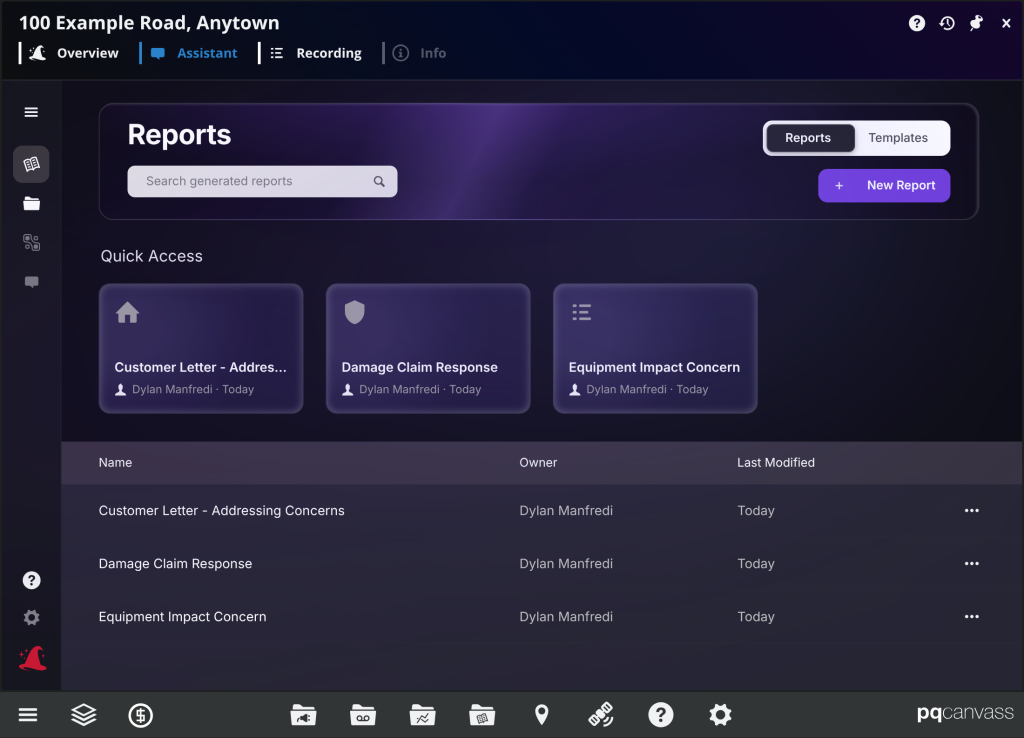Open options for Damage Claim Response row

pos(972,564)
